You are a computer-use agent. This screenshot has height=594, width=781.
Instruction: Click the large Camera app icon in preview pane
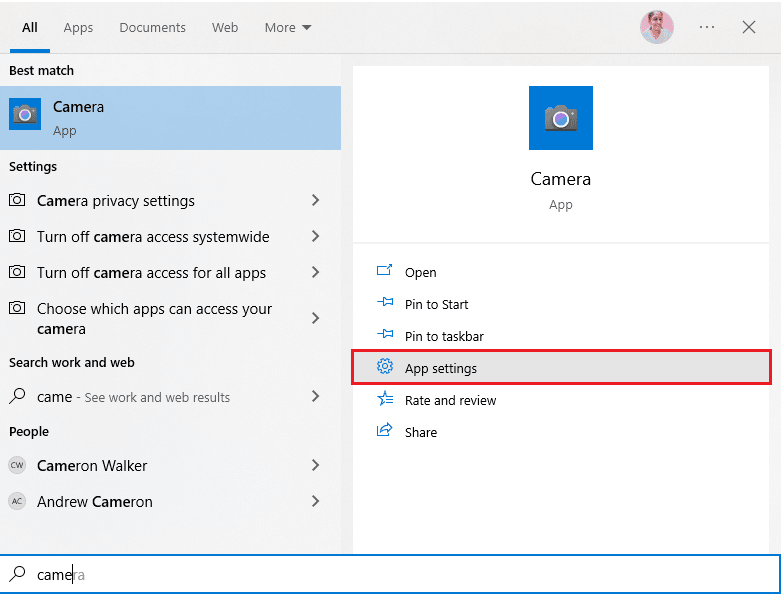pos(560,118)
